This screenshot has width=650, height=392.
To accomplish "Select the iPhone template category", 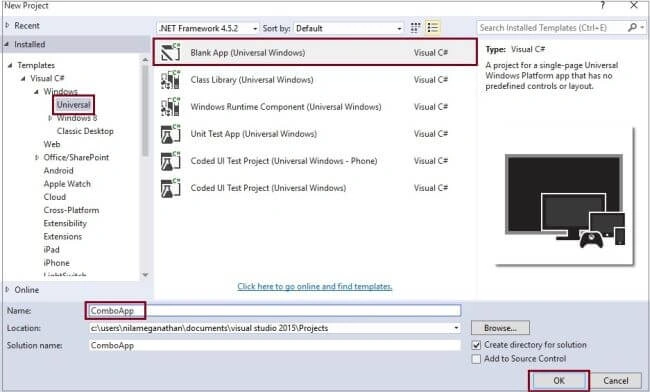I will pyautogui.click(x=56, y=263).
